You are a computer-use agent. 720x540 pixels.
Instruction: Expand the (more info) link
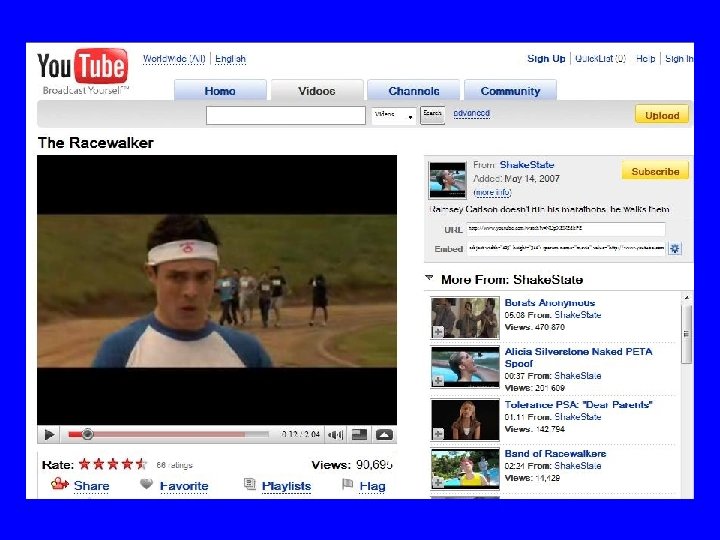tap(492, 192)
